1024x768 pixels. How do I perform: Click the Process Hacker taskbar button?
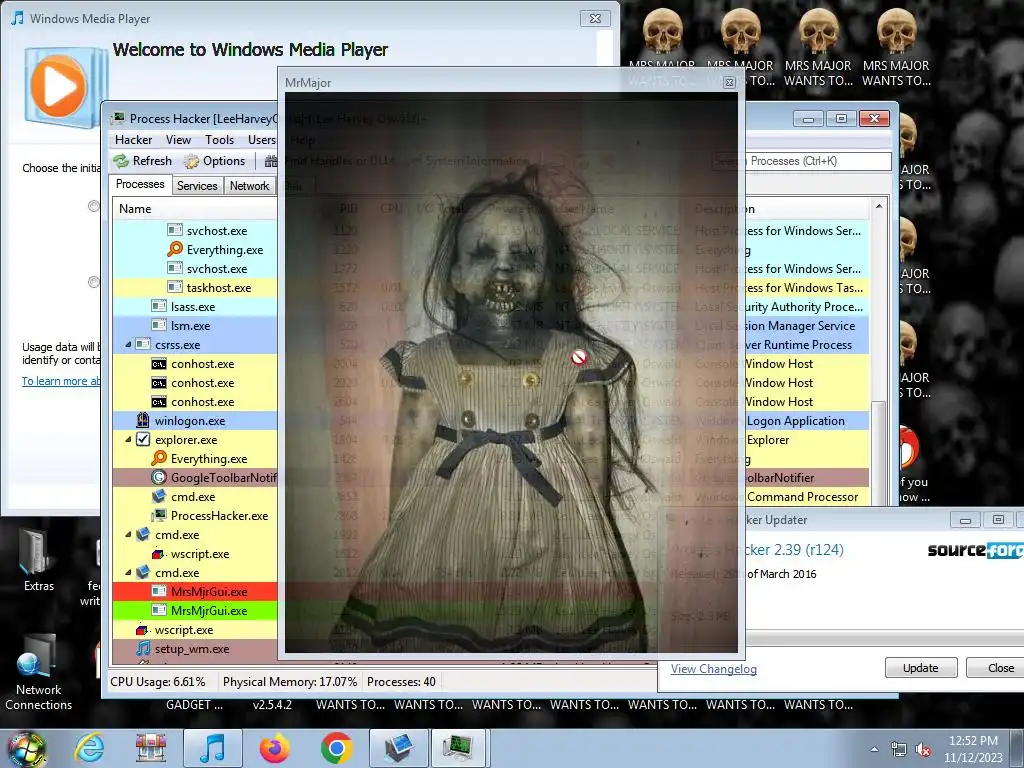pos(460,748)
